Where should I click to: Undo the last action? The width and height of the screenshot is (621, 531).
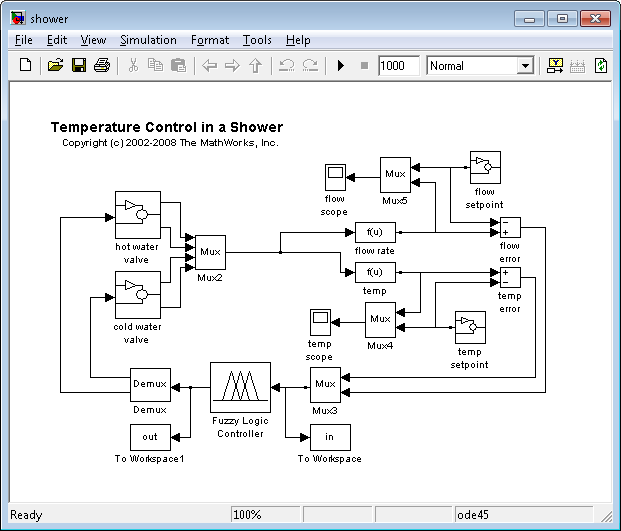(x=286, y=65)
